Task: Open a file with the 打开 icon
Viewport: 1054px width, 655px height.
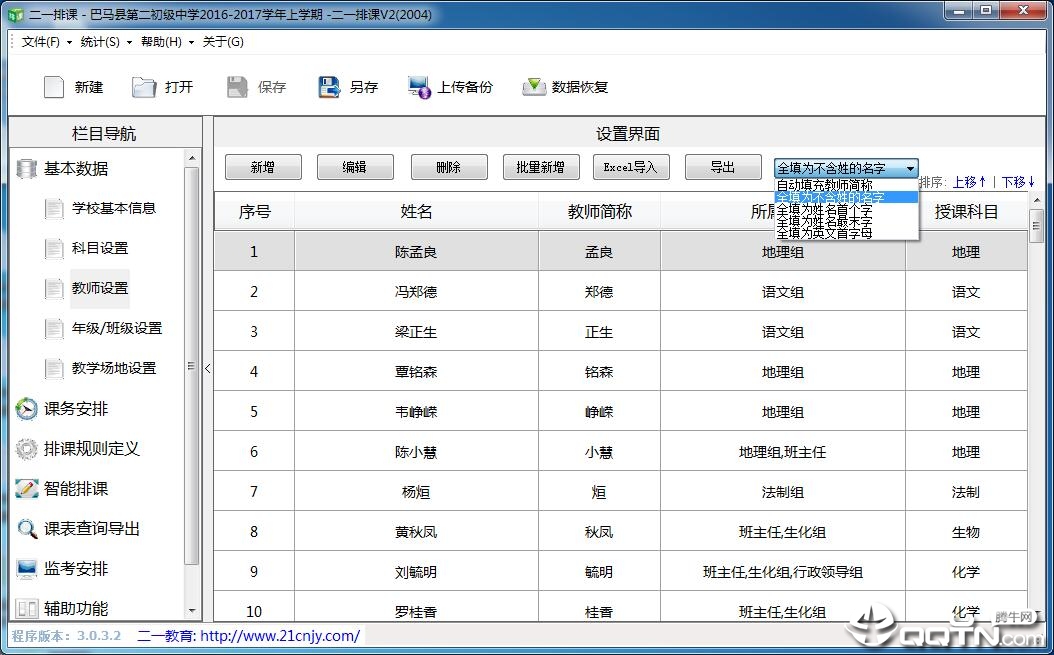Action: pos(143,87)
